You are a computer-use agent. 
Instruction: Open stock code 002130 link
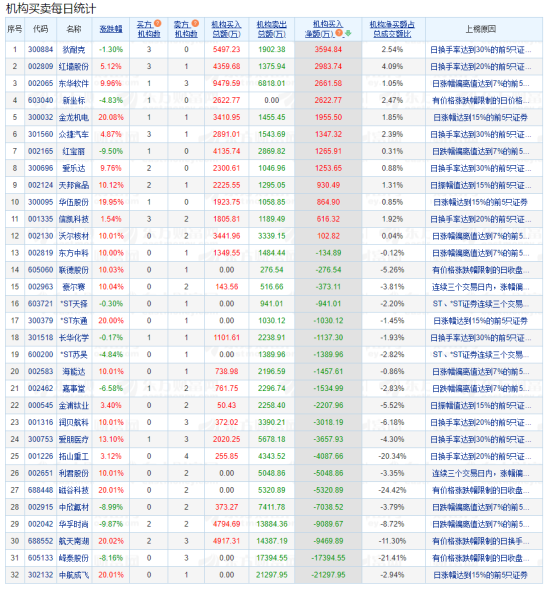tap(41, 236)
